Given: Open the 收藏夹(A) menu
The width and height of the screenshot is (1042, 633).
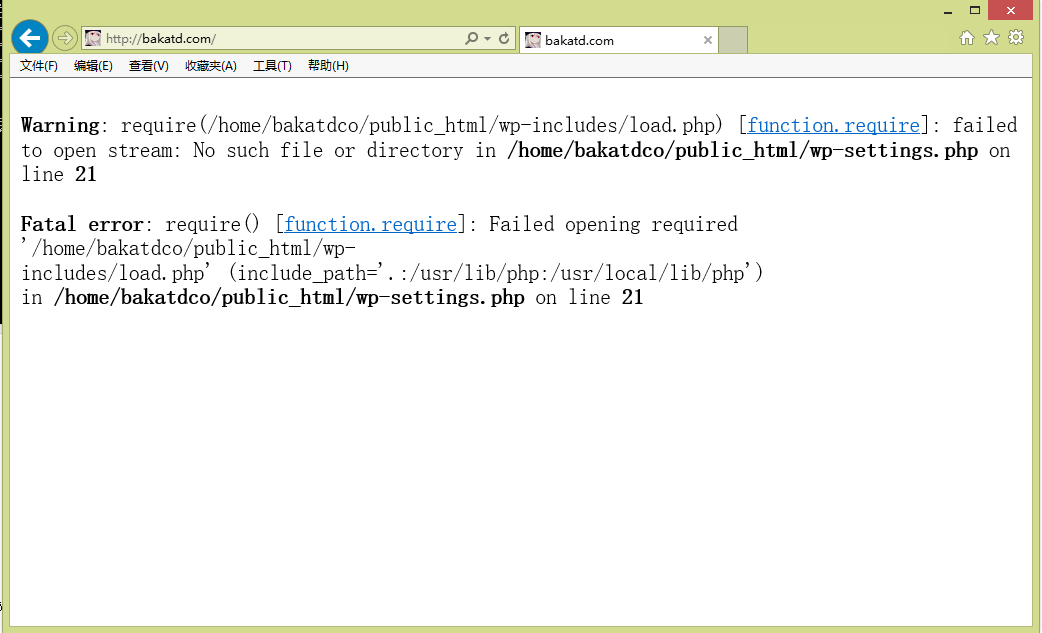Looking at the screenshot, I should [x=210, y=66].
